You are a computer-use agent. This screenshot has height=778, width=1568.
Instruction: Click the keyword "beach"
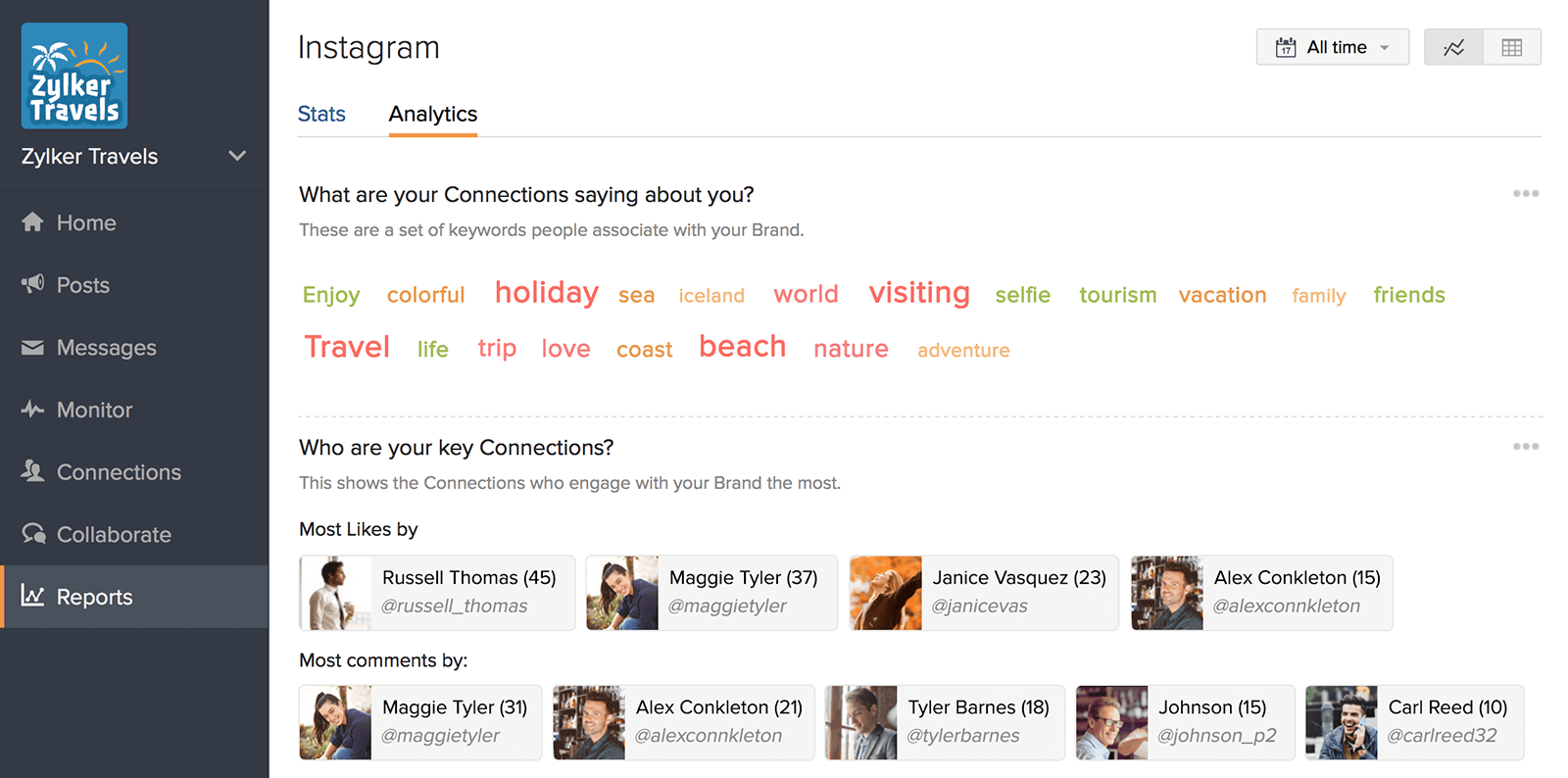742,347
